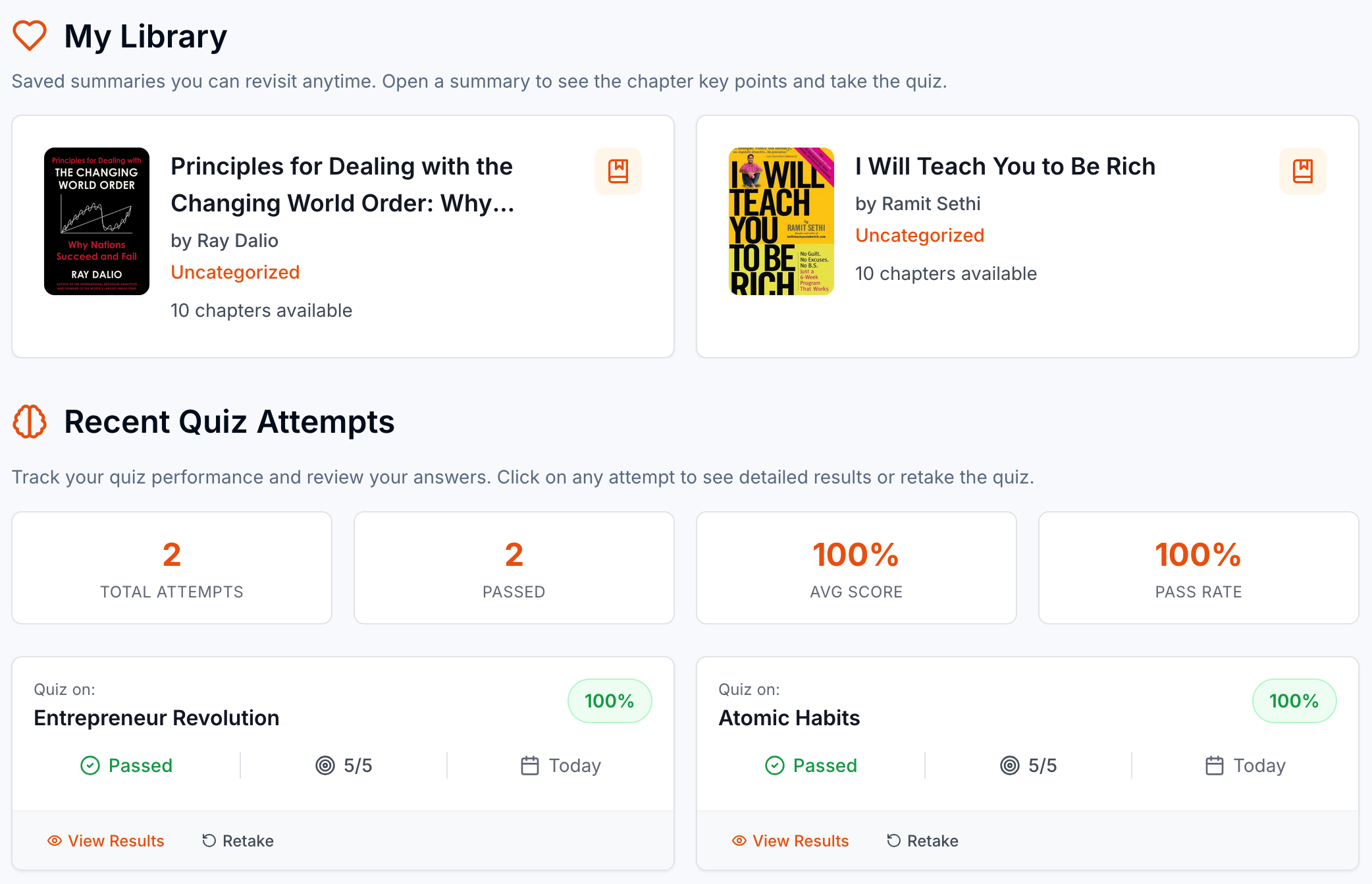Click Passed checkmark icon on Atomic Habits quiz

pyautogui.click(x=775, y=765)
